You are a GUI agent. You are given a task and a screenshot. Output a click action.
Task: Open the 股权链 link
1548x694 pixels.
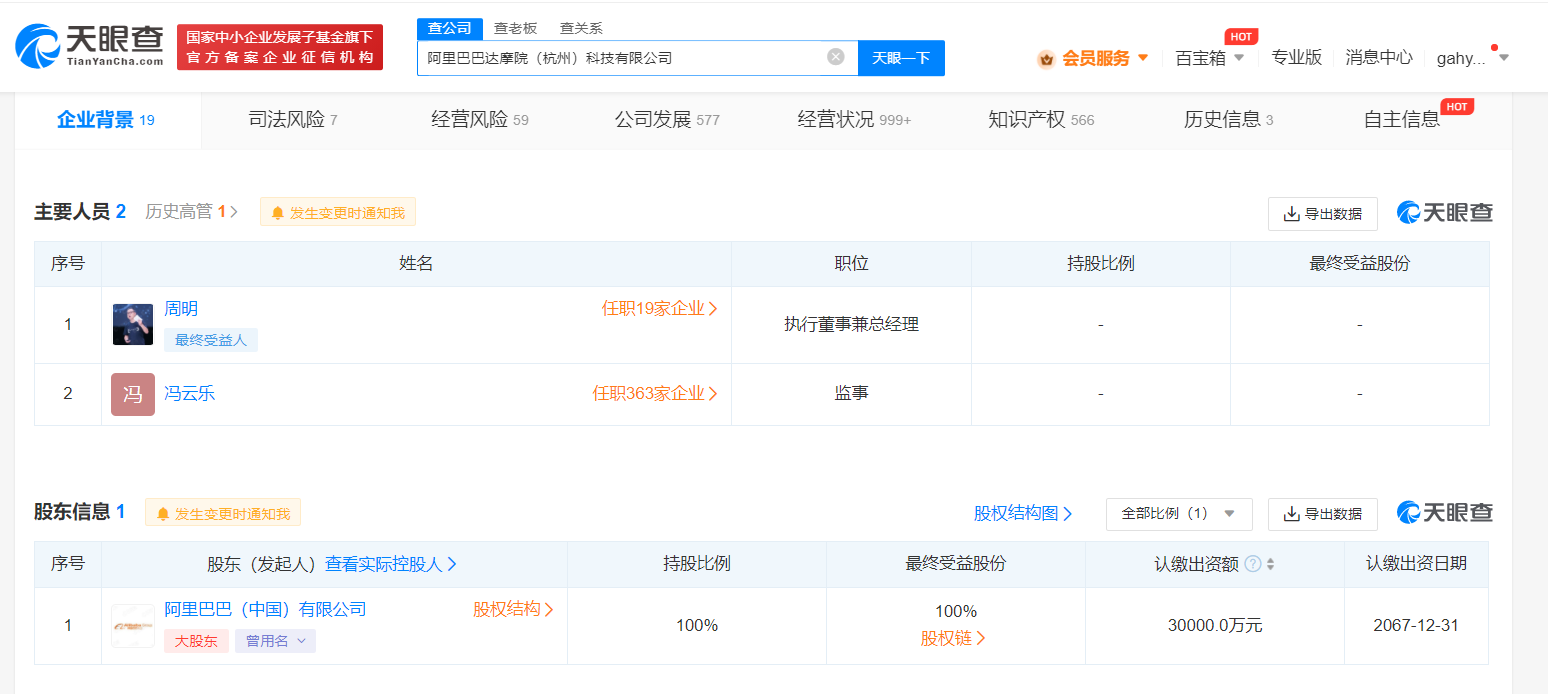tap(954, 638)
